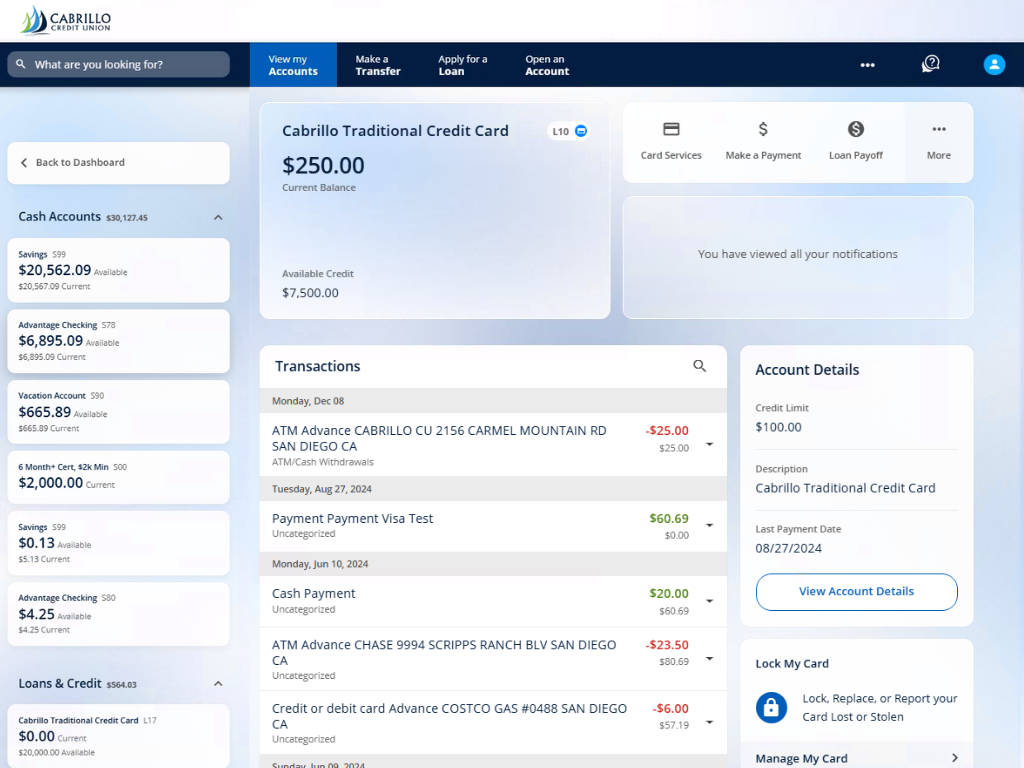This screenshot has width=1024, height=768.
Task: Collapse the Loans & Credit section
Action: coord(218,684)
